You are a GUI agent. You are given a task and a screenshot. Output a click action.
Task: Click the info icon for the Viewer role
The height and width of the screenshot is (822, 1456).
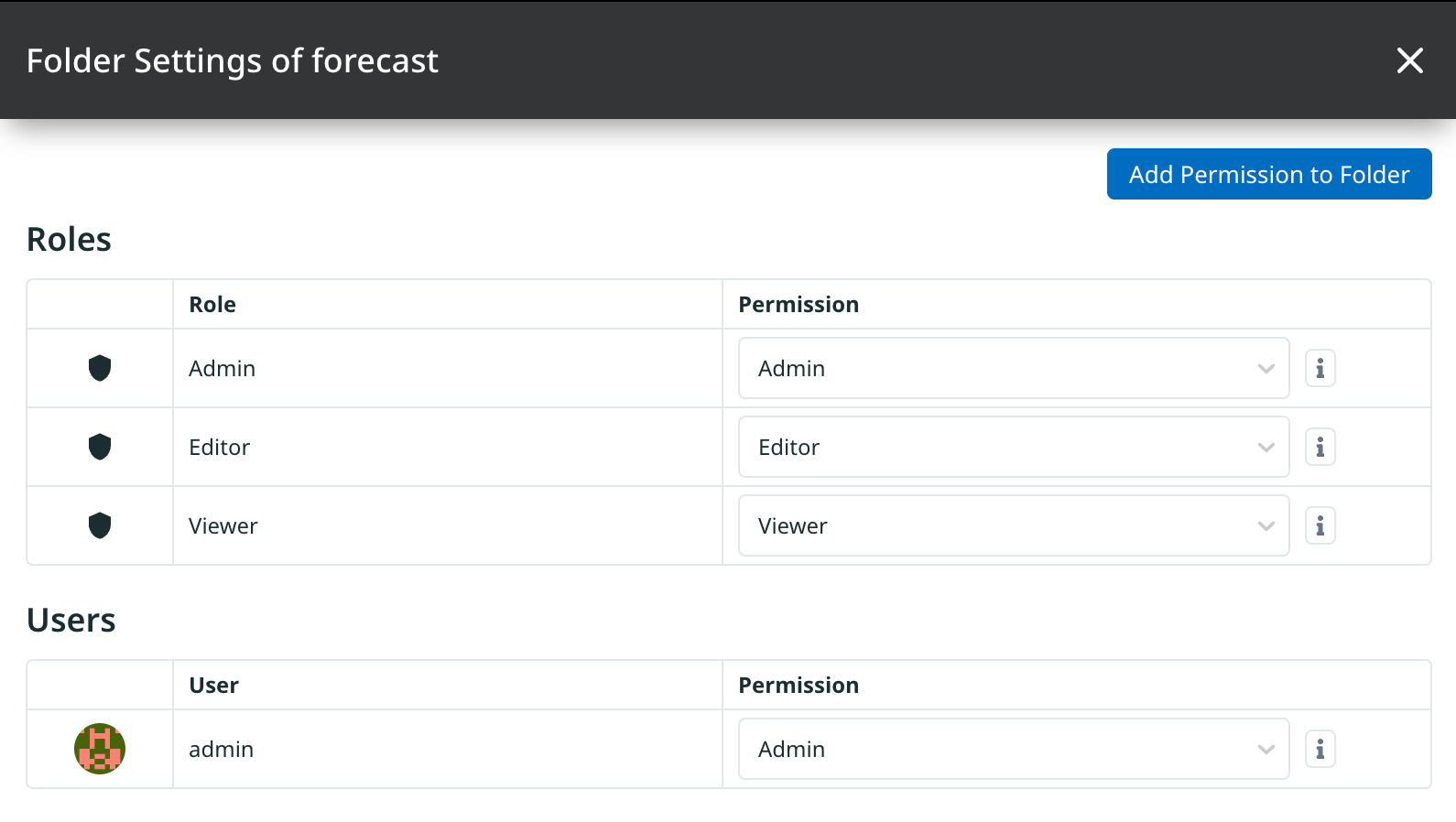pos(1320,525)
